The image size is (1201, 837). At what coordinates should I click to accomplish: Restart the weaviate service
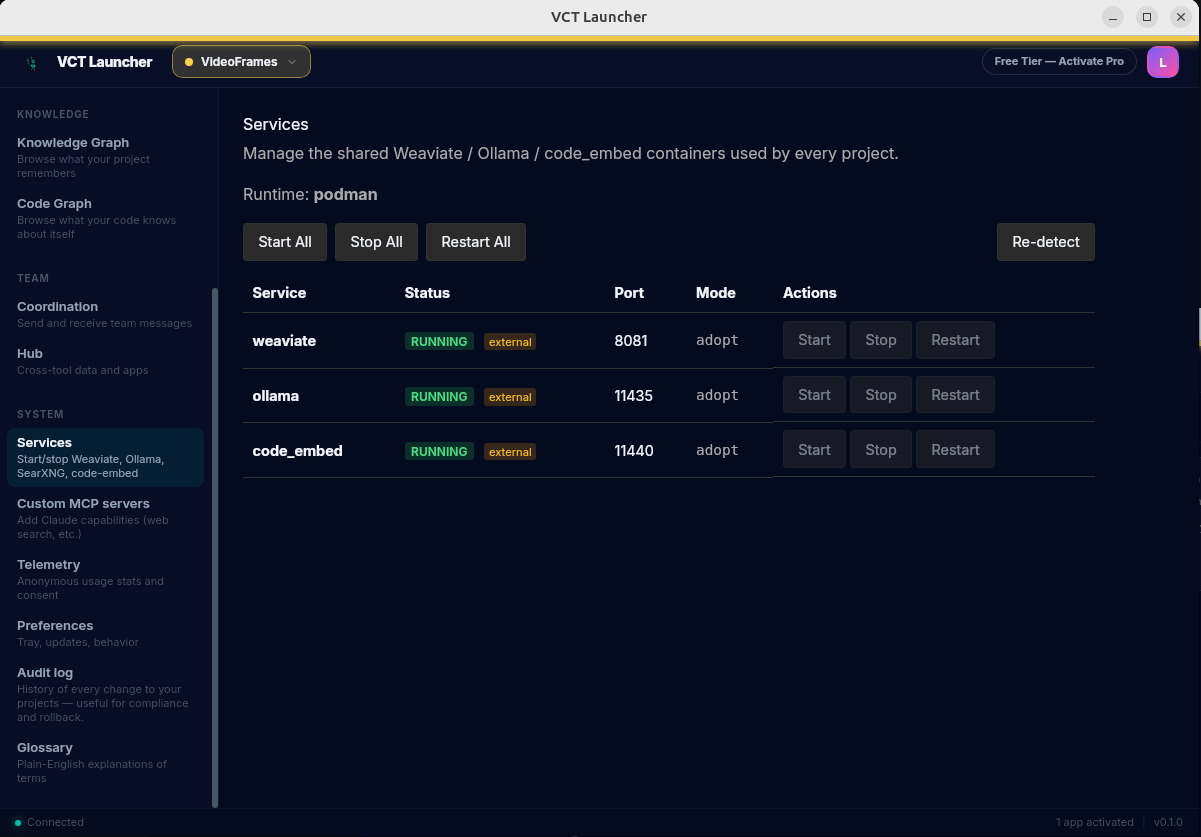pos(955,340)
